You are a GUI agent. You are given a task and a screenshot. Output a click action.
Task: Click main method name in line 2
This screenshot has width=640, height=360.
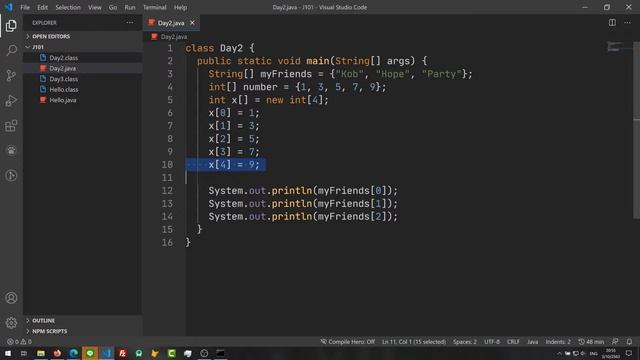click(318, 61)
